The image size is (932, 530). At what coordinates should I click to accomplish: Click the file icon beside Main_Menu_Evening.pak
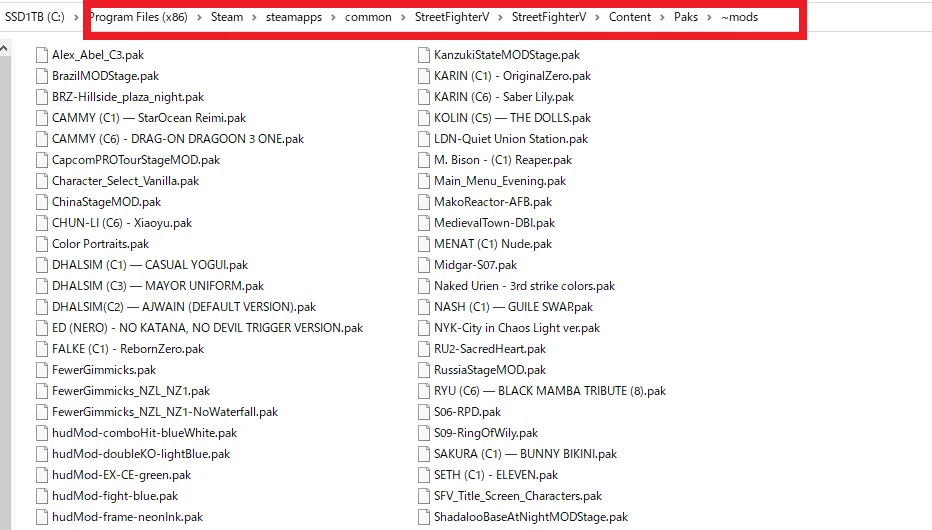tap(424, 181)
